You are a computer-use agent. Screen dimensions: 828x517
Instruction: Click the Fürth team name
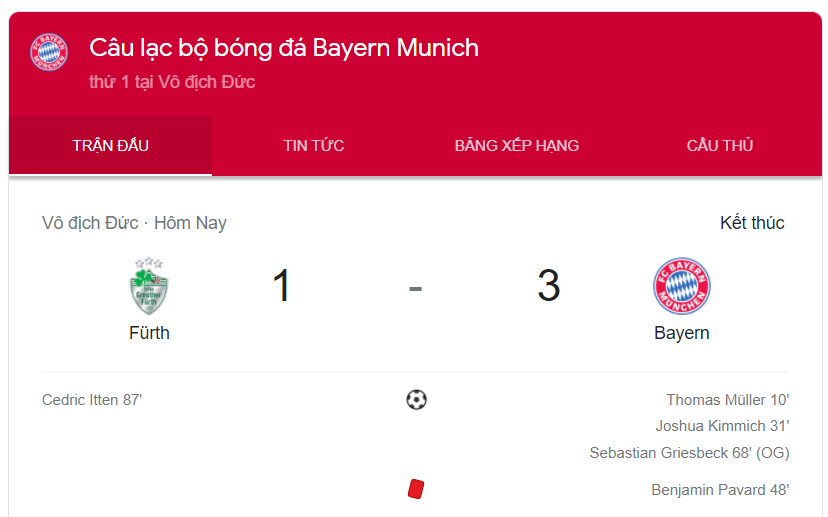point(149,333)
